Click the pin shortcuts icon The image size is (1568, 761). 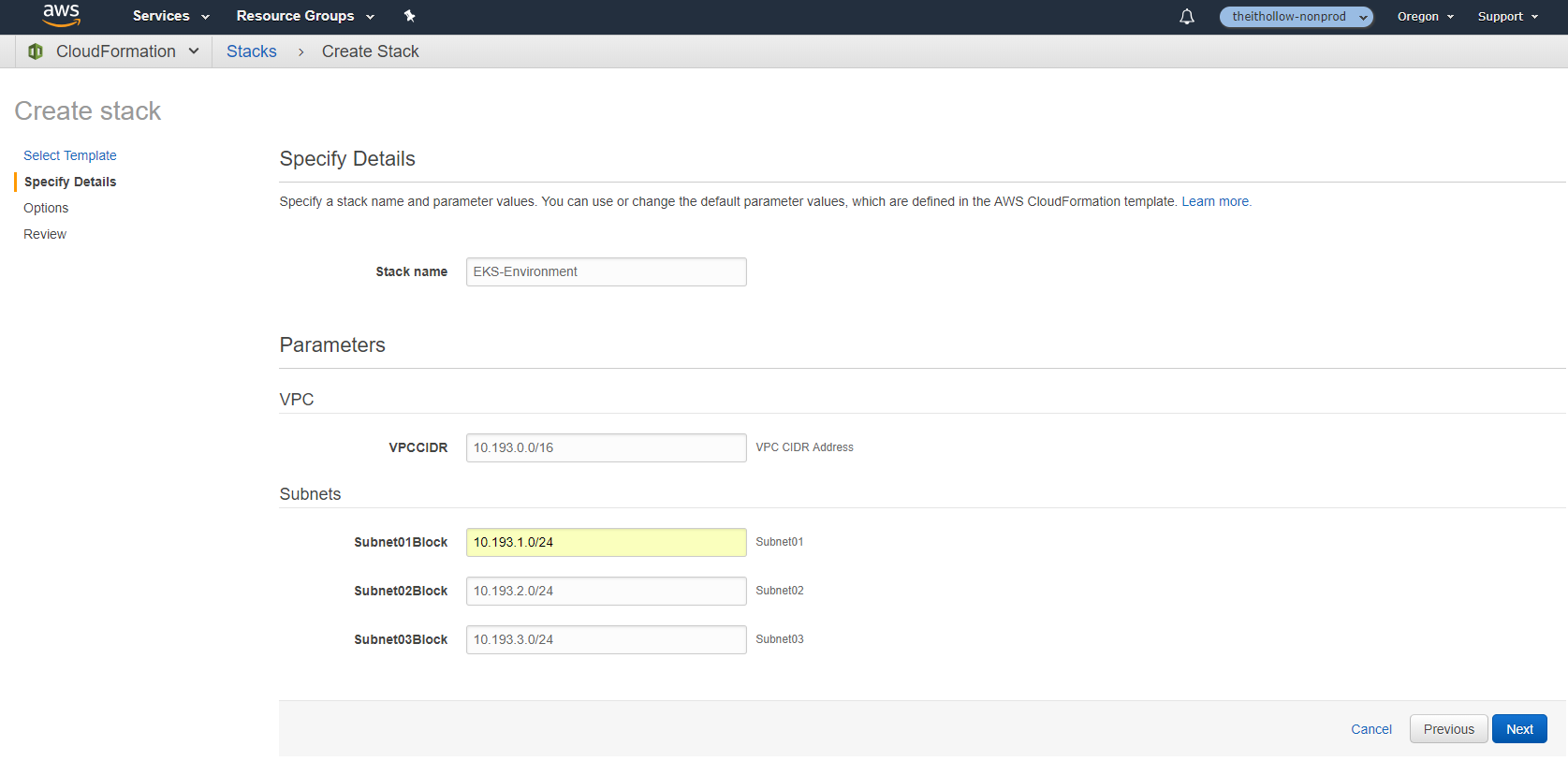pyautogui.click(x=409, y=16)
